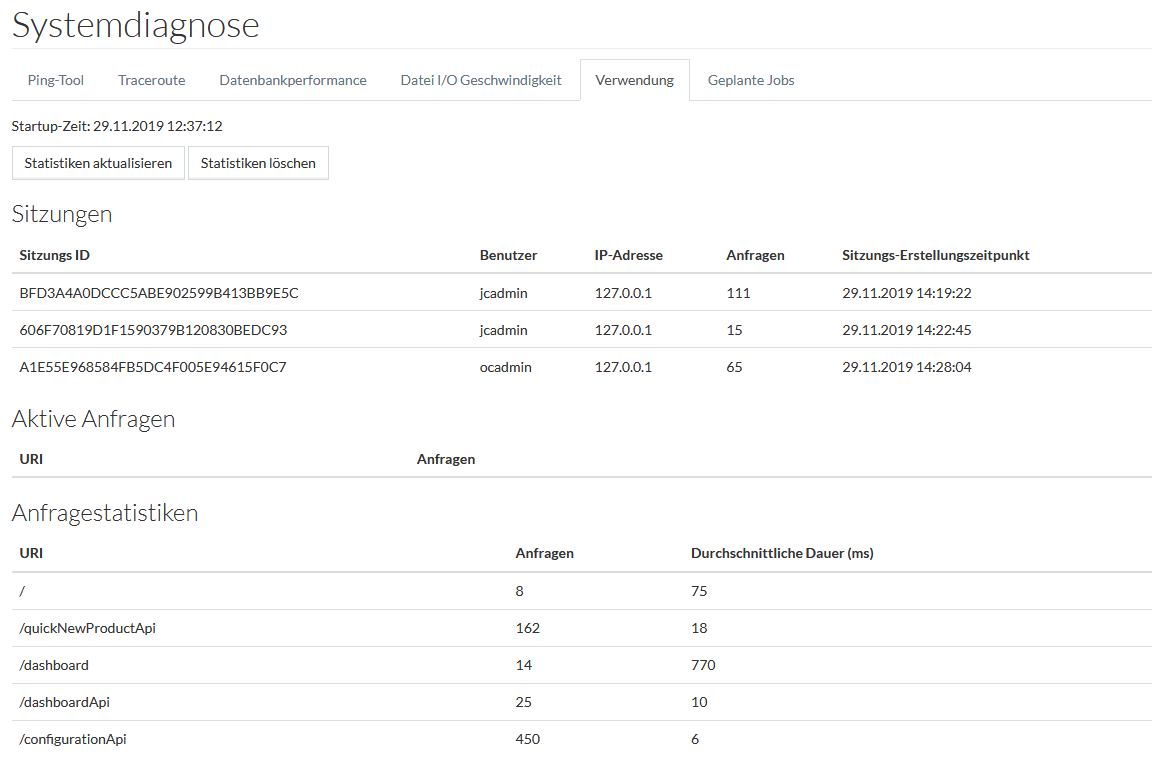Click the /configurationApi URI entry
Screen dimensions: 1161x757
point(73,738)
